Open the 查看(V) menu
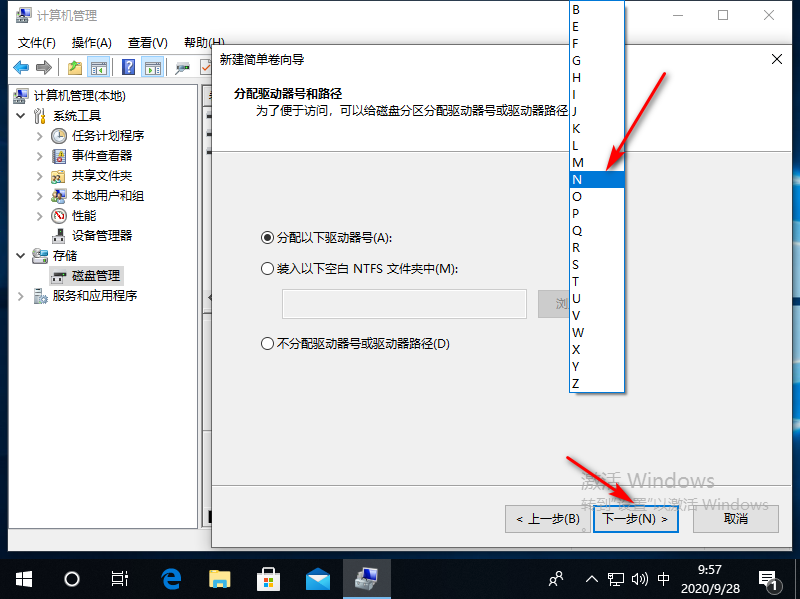 tap(146, 42)
